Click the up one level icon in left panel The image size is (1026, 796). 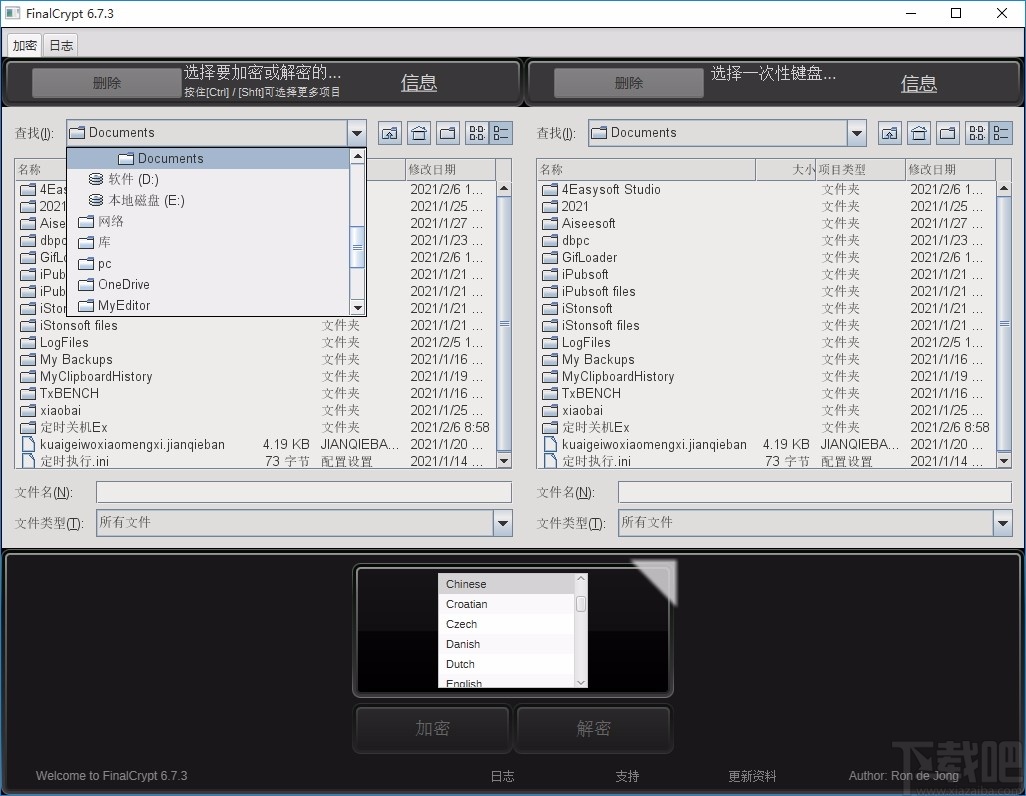point(389,132)
